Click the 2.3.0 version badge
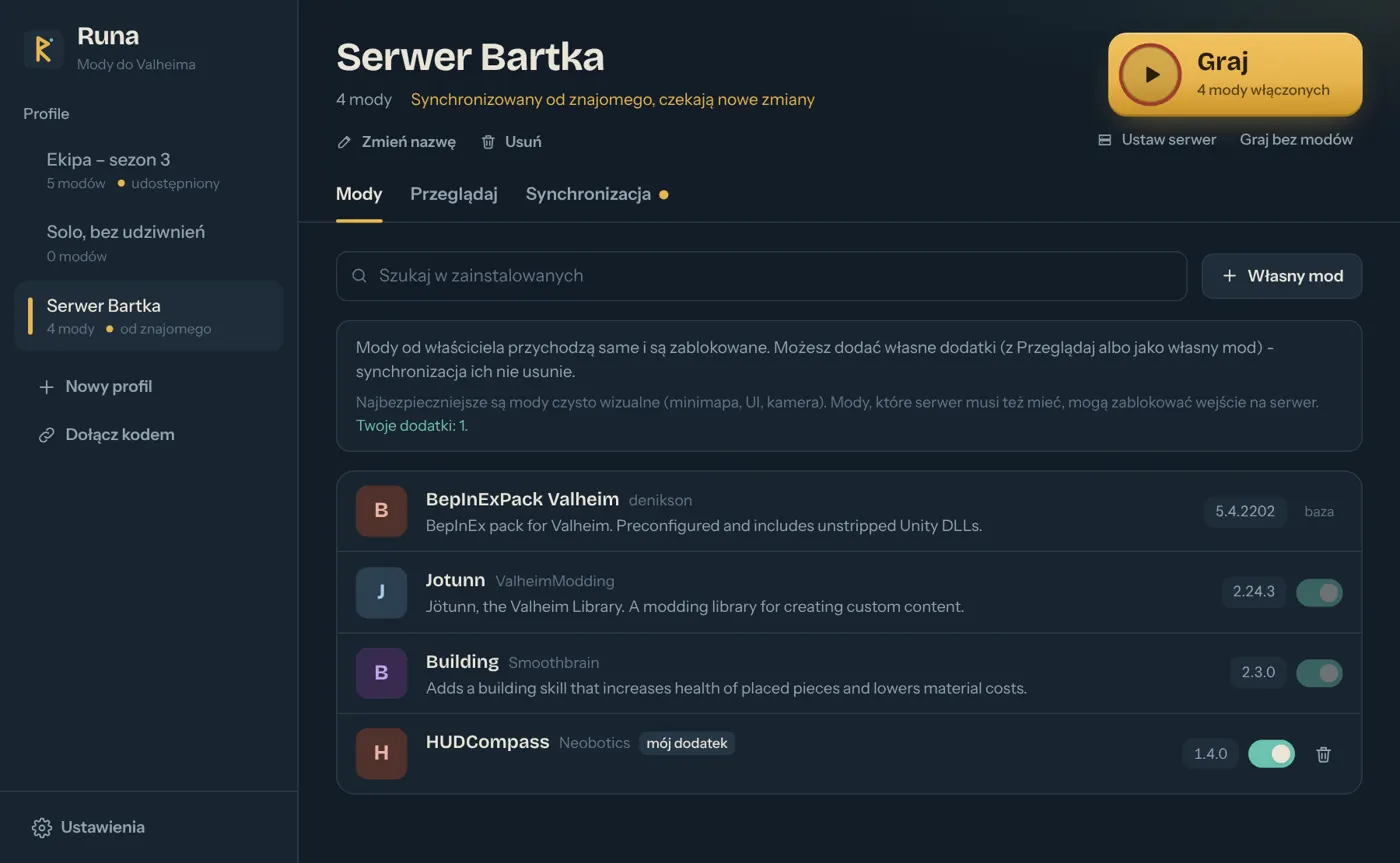Image resolution: width=1400 pixels, height=863 pixels. (x=1258, y=673)
